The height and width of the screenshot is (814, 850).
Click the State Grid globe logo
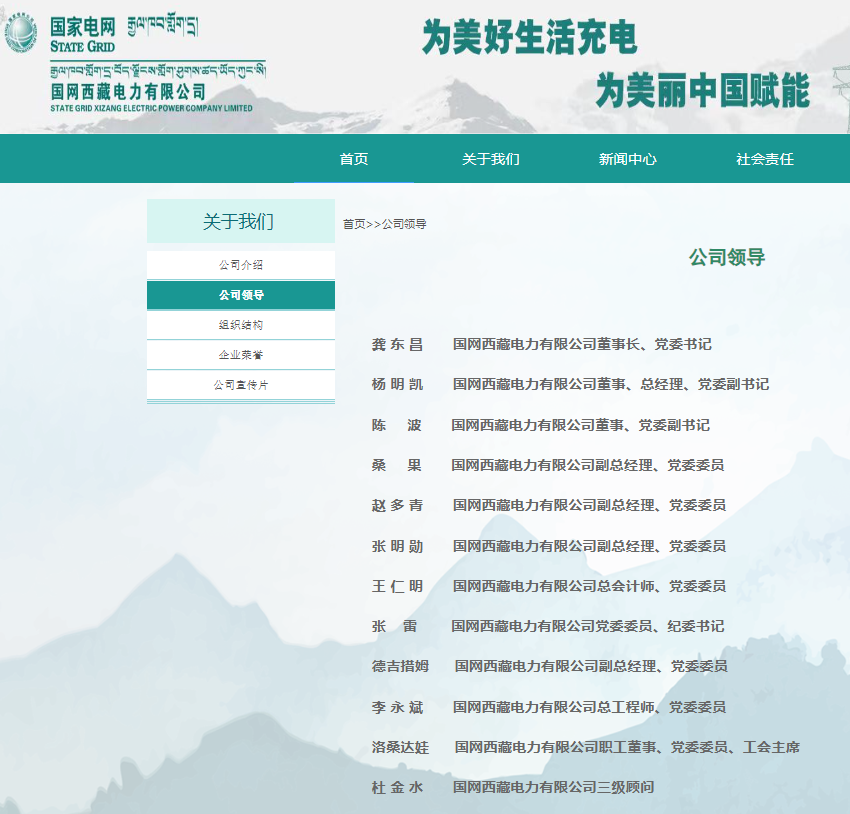[x=19, y=30]
